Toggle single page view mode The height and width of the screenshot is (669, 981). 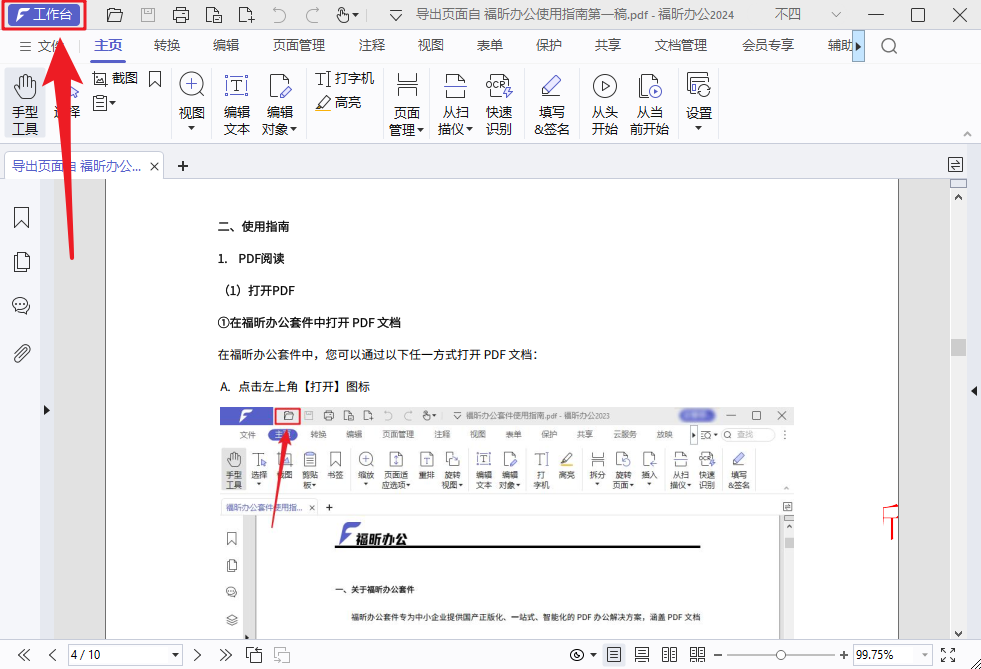[614, 655]
